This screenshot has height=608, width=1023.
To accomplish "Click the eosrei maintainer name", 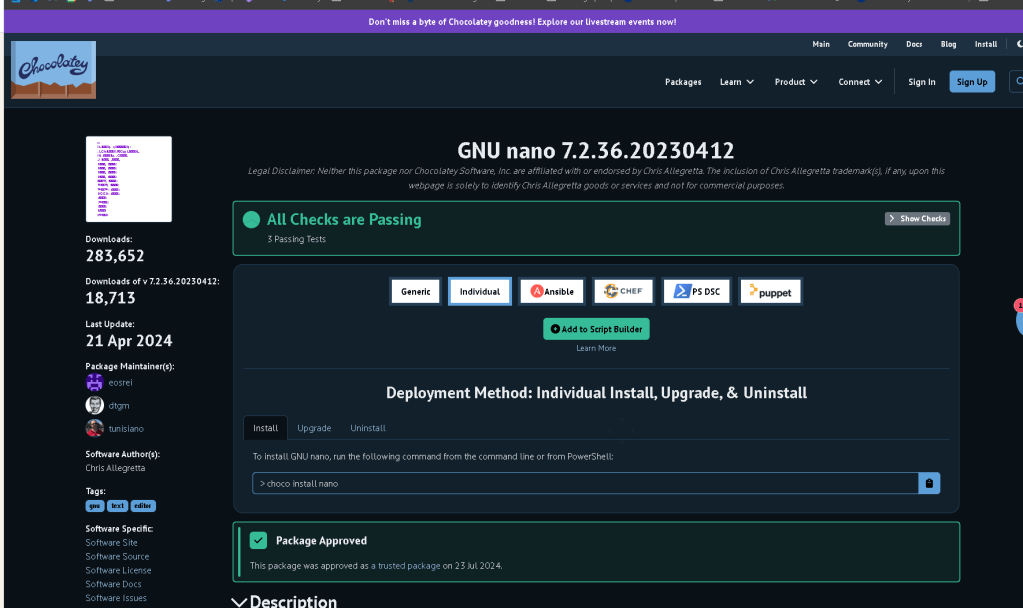I will pyautogui.click(x=121, y=383).
